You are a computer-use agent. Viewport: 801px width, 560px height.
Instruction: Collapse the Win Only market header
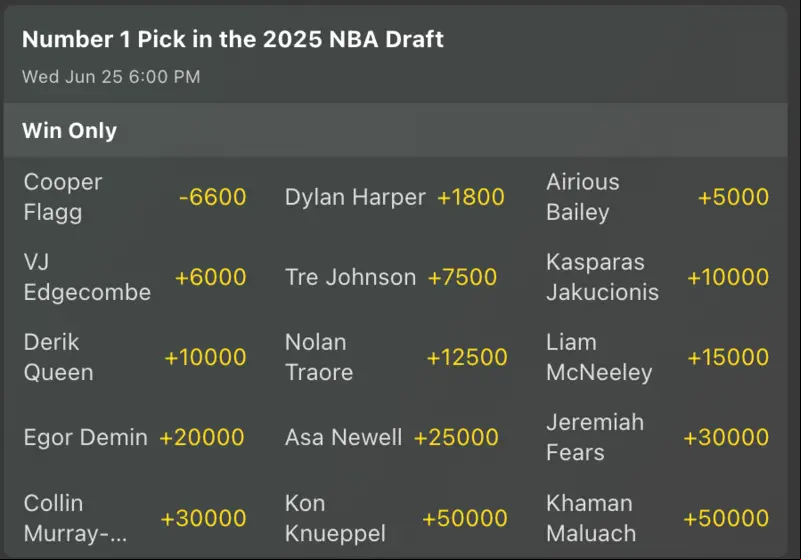395,130
